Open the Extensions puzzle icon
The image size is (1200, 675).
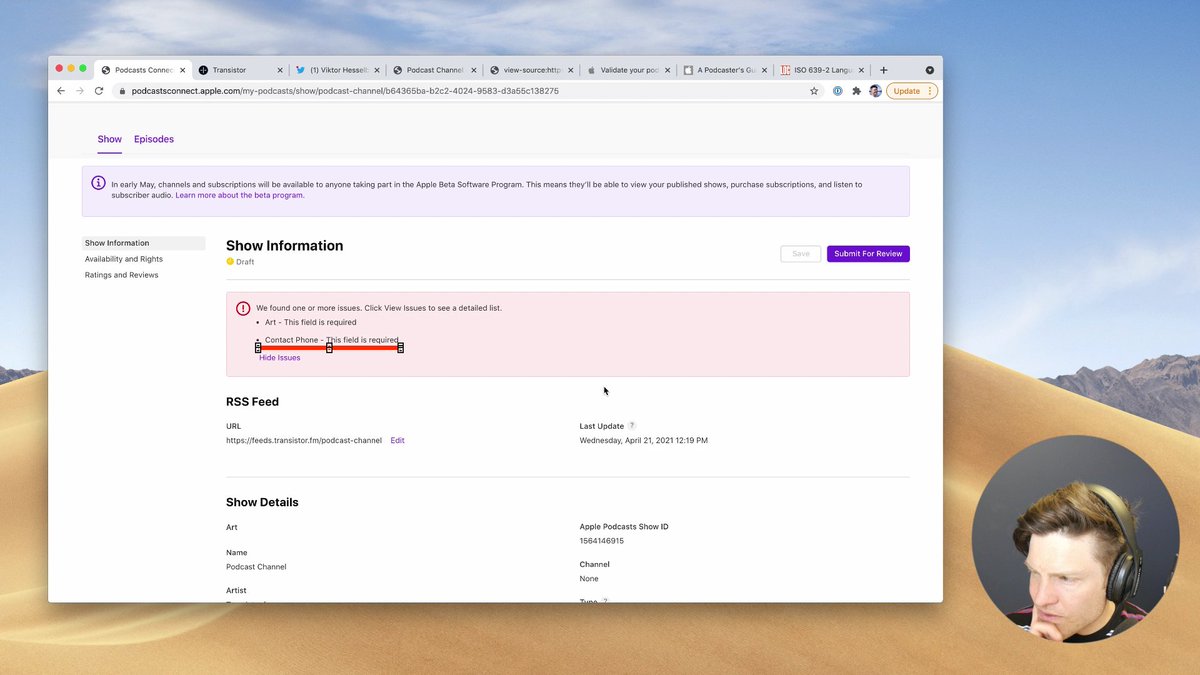[x=856, y=91]
